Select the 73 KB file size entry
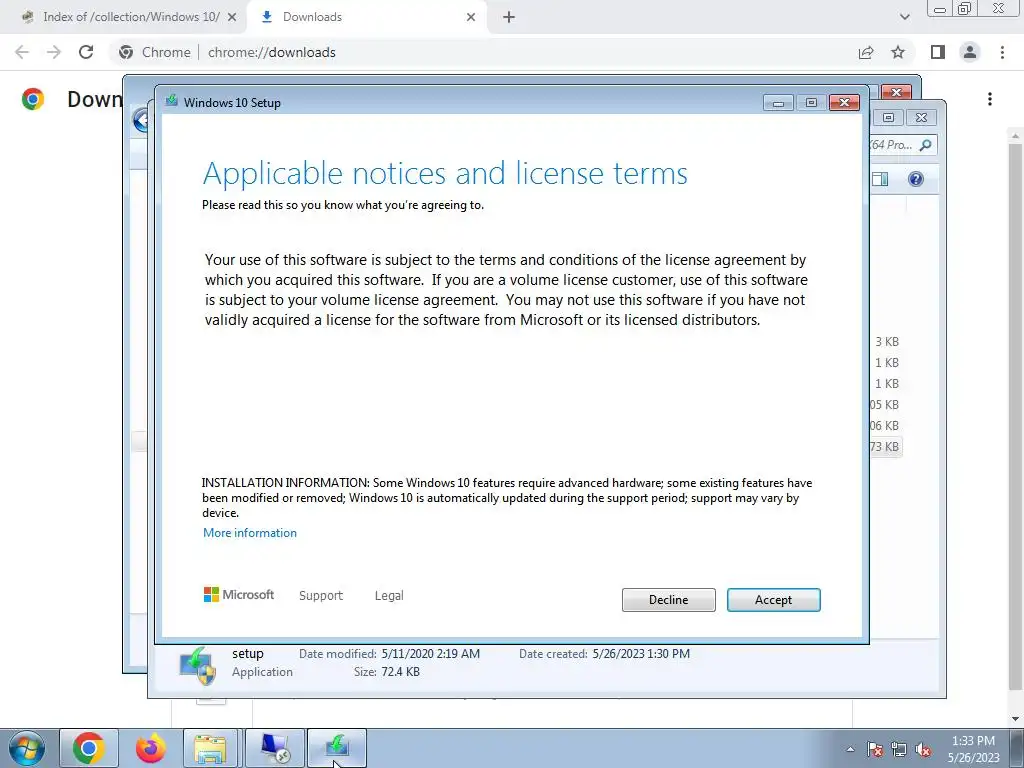Image resolution: width=1024 pixels, height=768 pixels. pyautogui.click(x=885, y=447)
